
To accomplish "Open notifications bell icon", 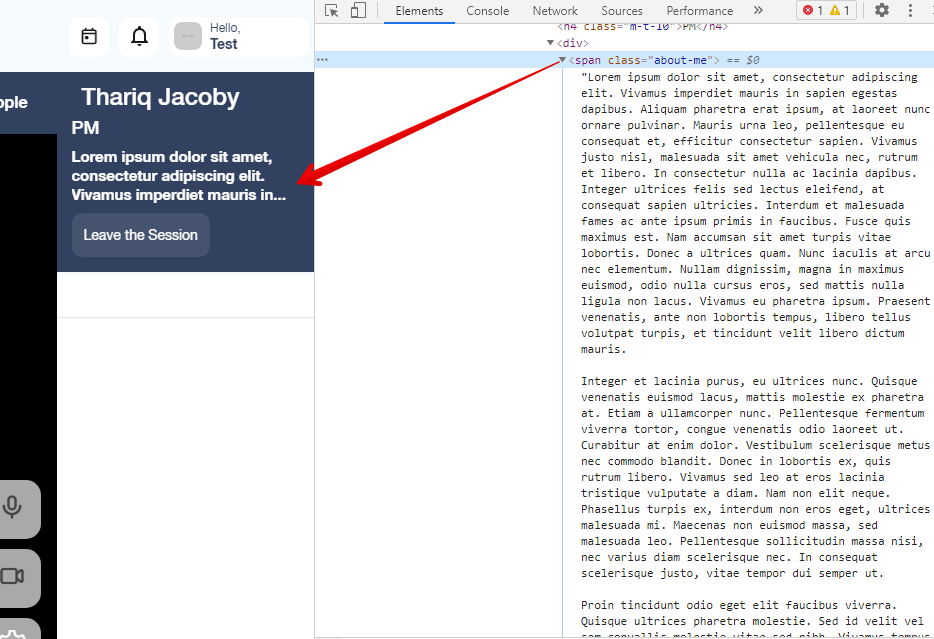I will point(139,37).
